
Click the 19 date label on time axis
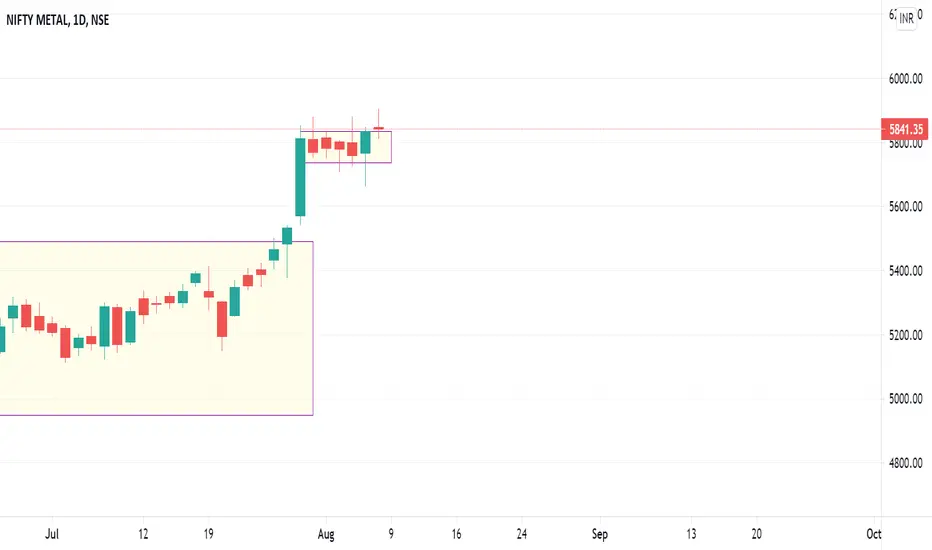208,534
